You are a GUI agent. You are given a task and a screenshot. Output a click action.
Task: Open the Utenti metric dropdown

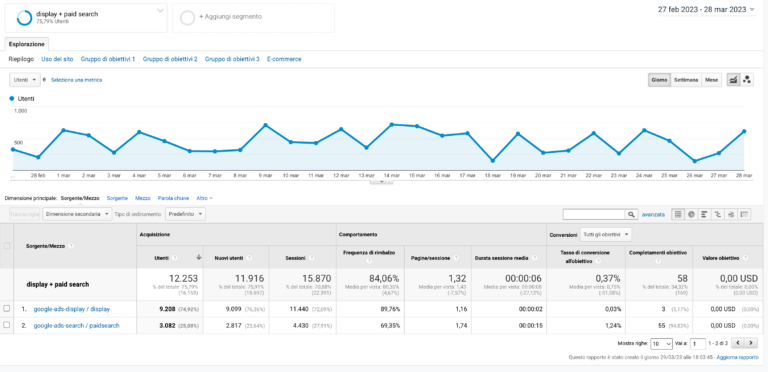click(x=25, y=80)
